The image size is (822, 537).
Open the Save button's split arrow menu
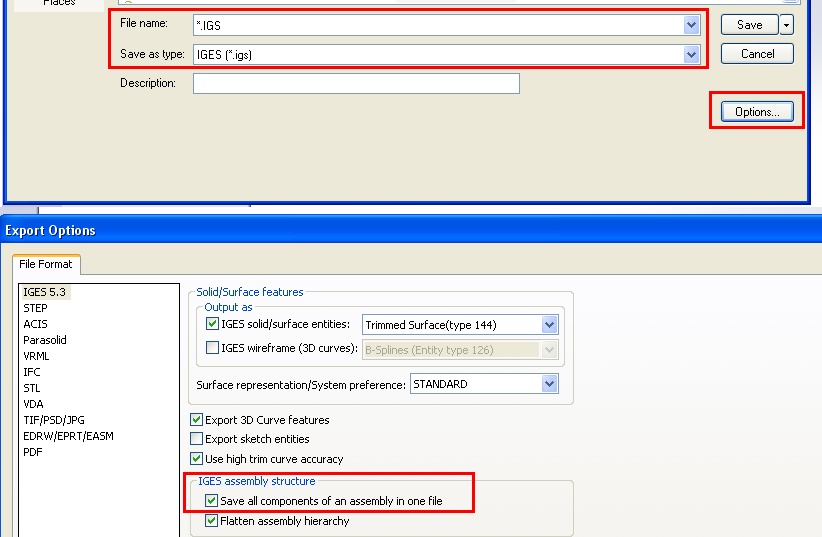[786, 25]
